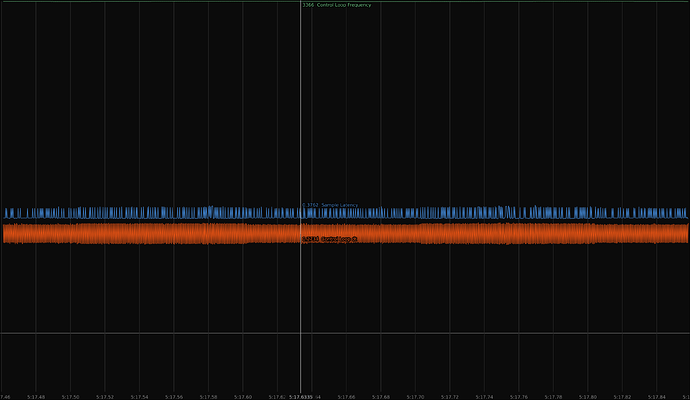Screen dimensions: 690x400
Task: Click the 5:17.54 time axis label
Action: [x=139, y=397]
